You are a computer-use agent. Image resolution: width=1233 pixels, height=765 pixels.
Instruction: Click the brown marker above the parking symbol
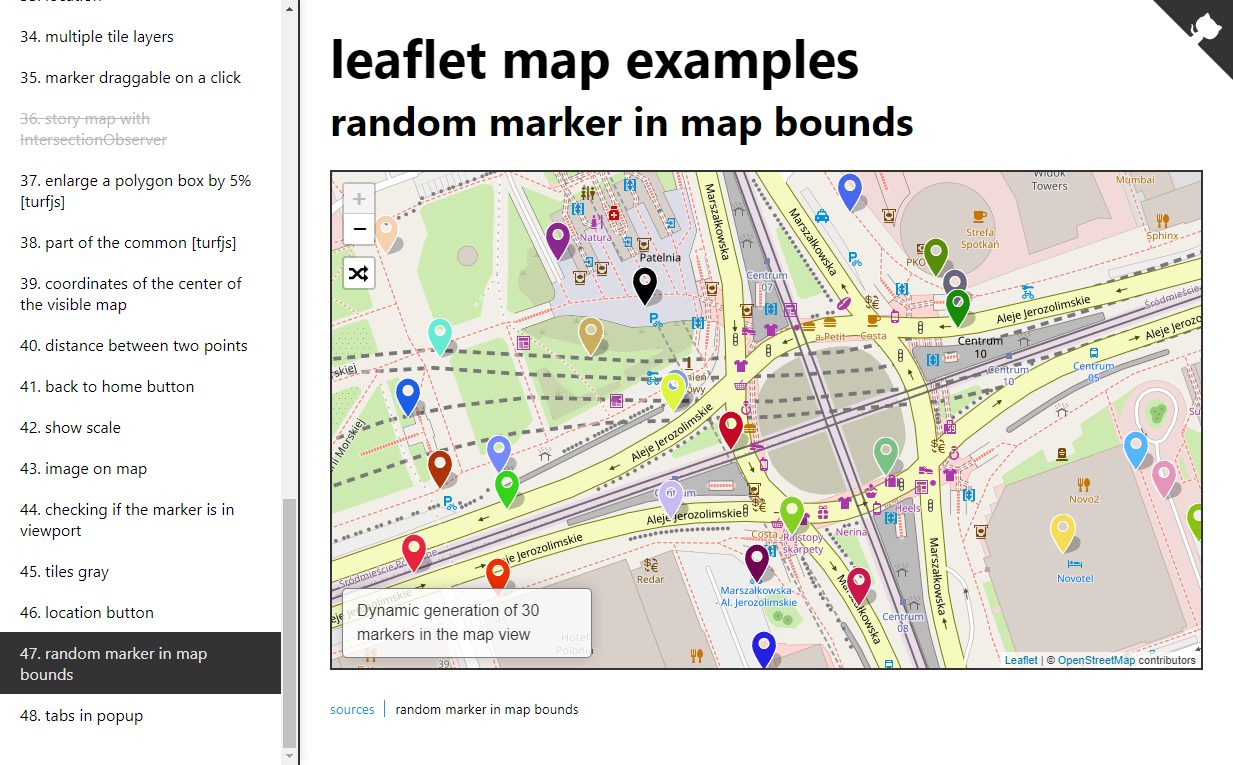tap(439, 467)
